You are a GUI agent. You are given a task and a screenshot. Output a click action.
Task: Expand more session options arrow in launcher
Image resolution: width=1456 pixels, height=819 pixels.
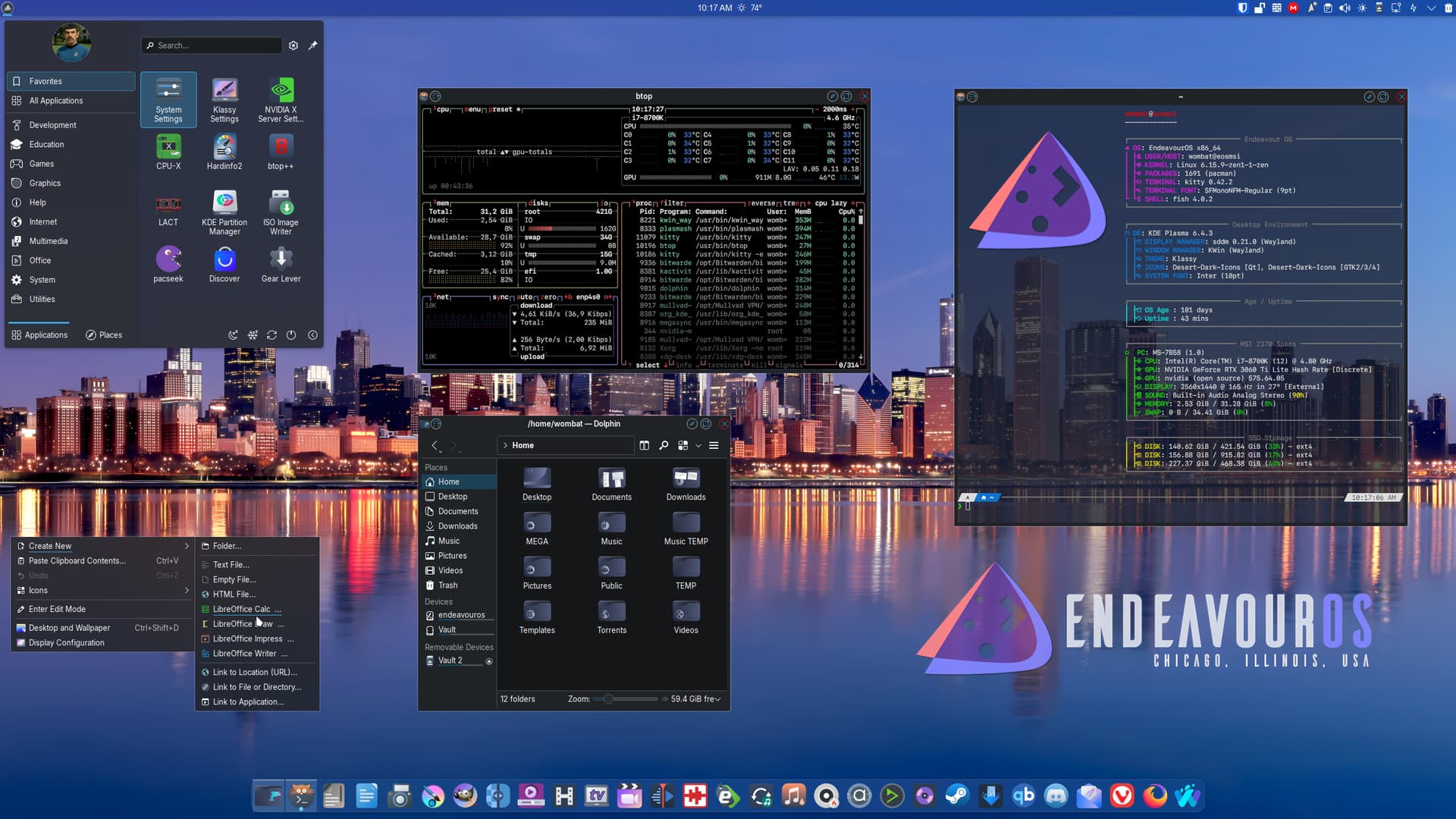(312, 334)
